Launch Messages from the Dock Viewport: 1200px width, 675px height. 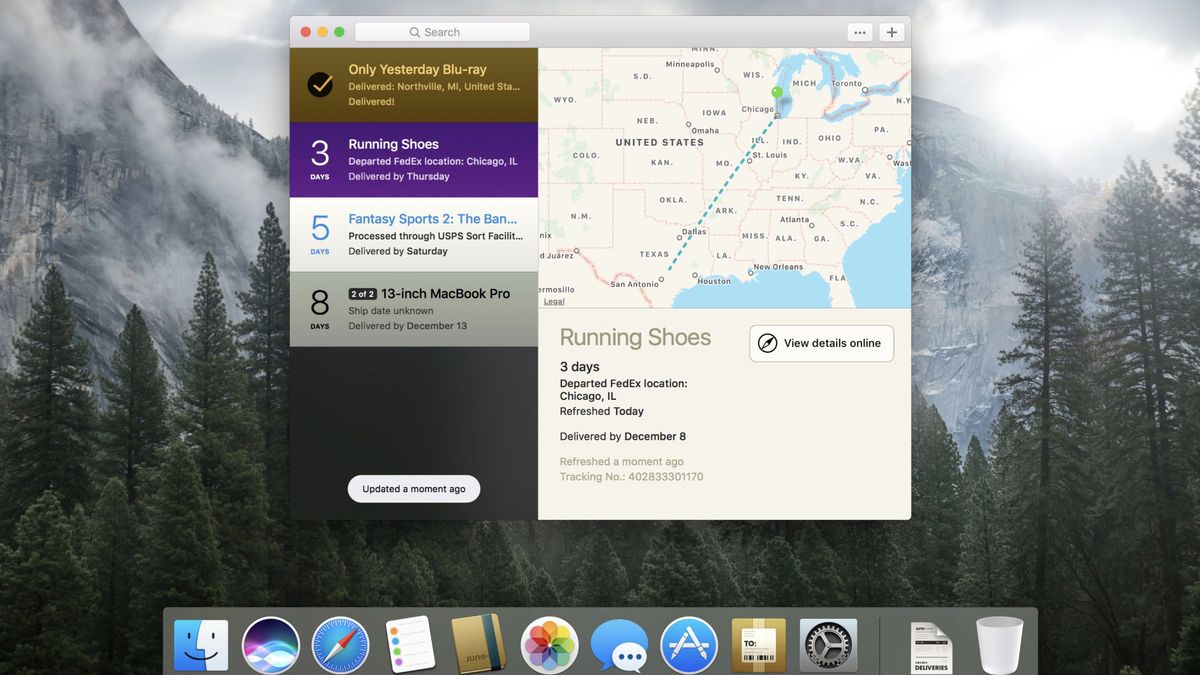pos(618,644)
